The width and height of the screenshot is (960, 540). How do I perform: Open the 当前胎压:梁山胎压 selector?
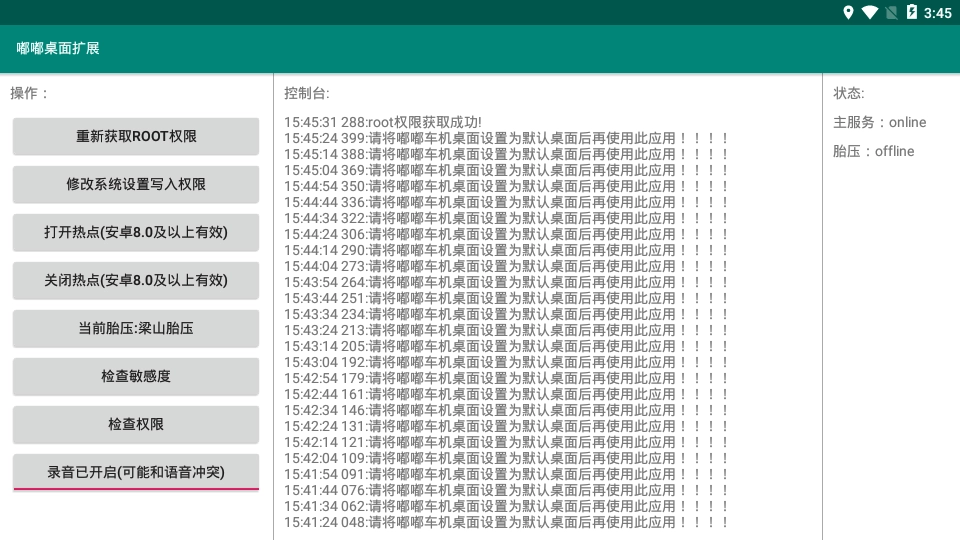(136, 329)
